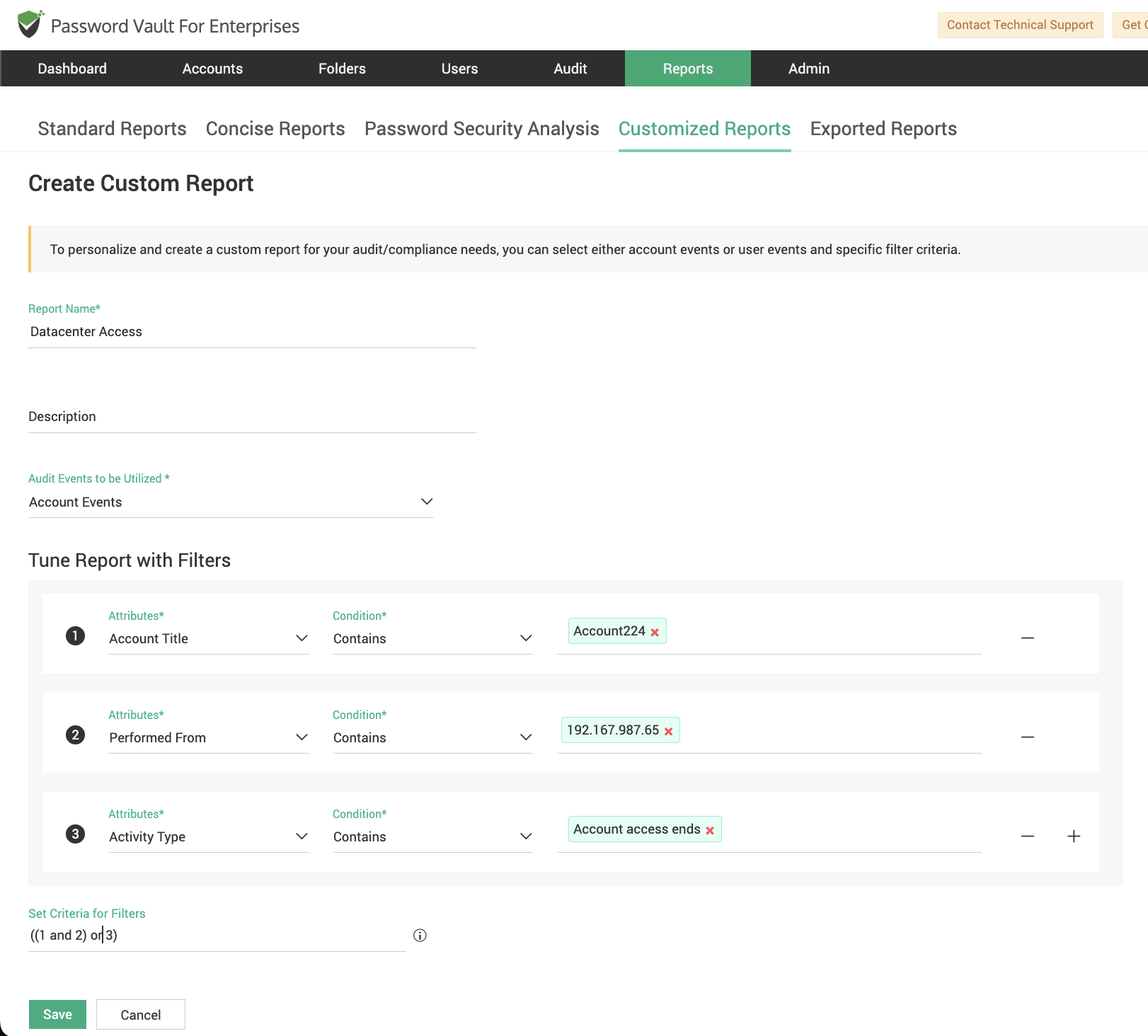
Task: Open the Account Title attributes dropdown
Action: click(x=209, y=638)
